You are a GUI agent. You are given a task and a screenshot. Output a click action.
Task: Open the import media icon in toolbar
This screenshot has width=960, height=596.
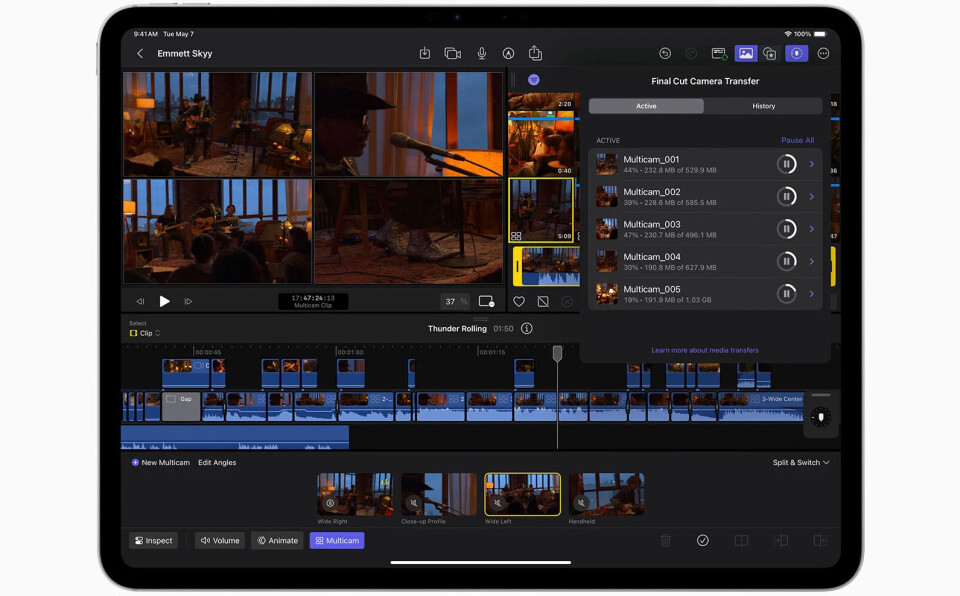[x=425, y=53]
